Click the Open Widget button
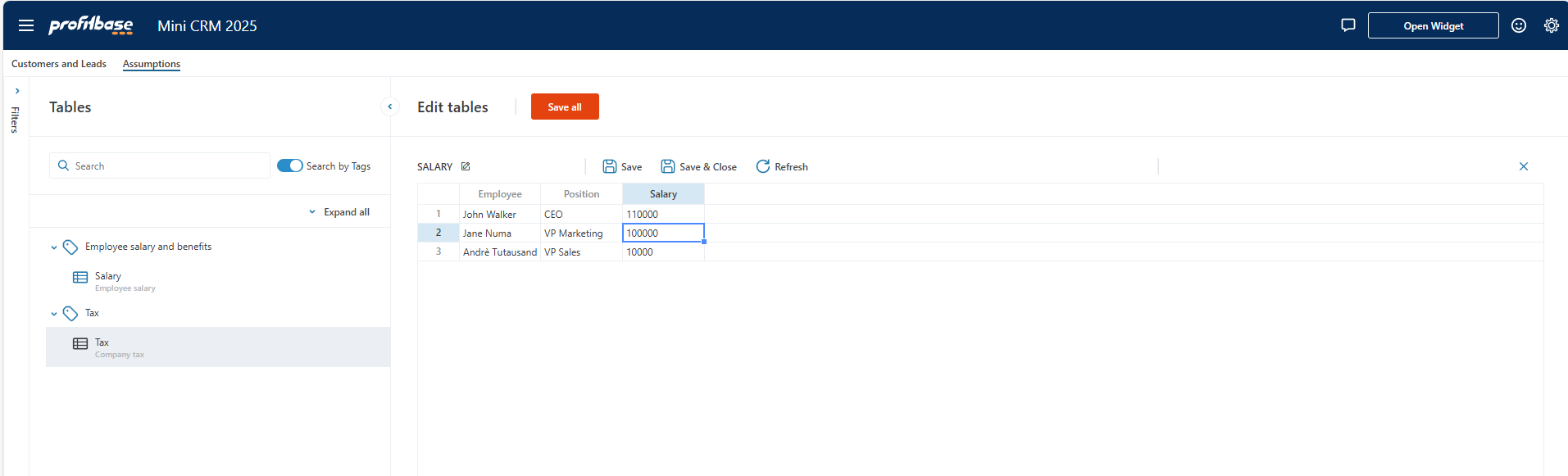The image size is (1568, 476). coord(1434,25)
